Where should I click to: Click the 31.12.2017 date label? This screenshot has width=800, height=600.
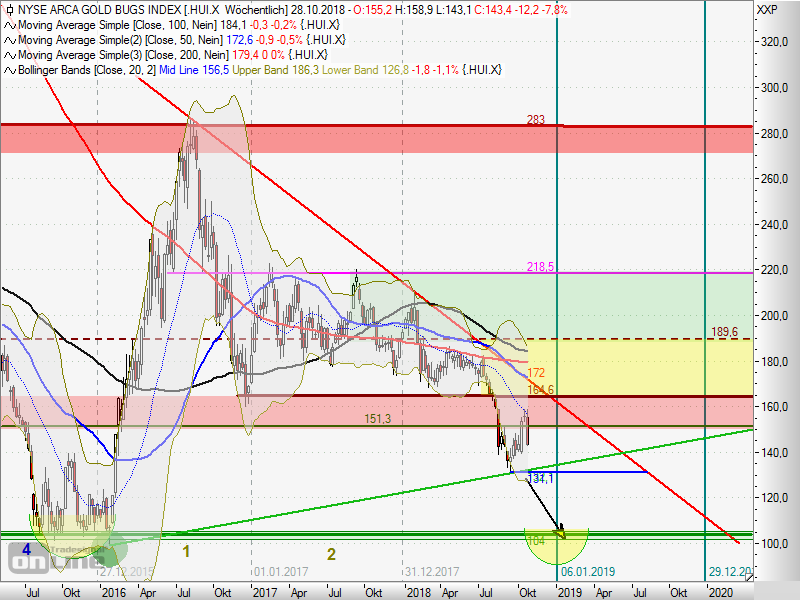pyautogui.click(x=430, y=571)
